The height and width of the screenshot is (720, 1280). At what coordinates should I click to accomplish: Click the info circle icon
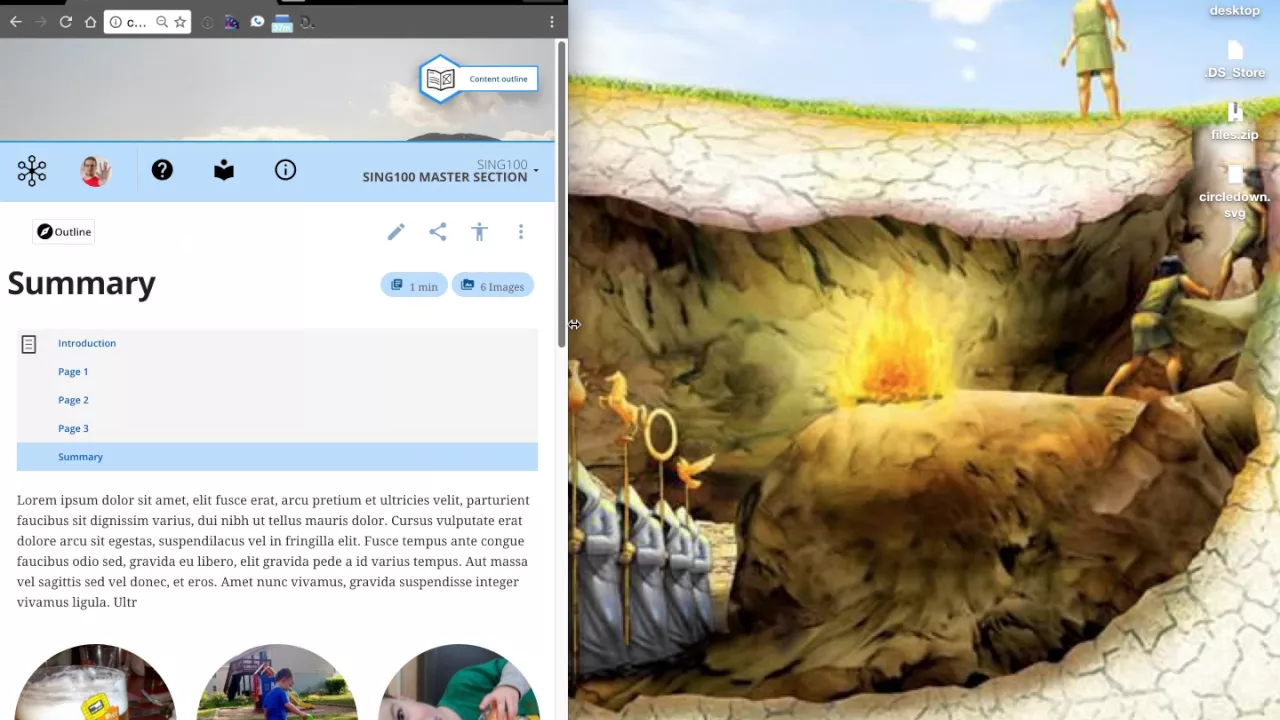point(285,170)
